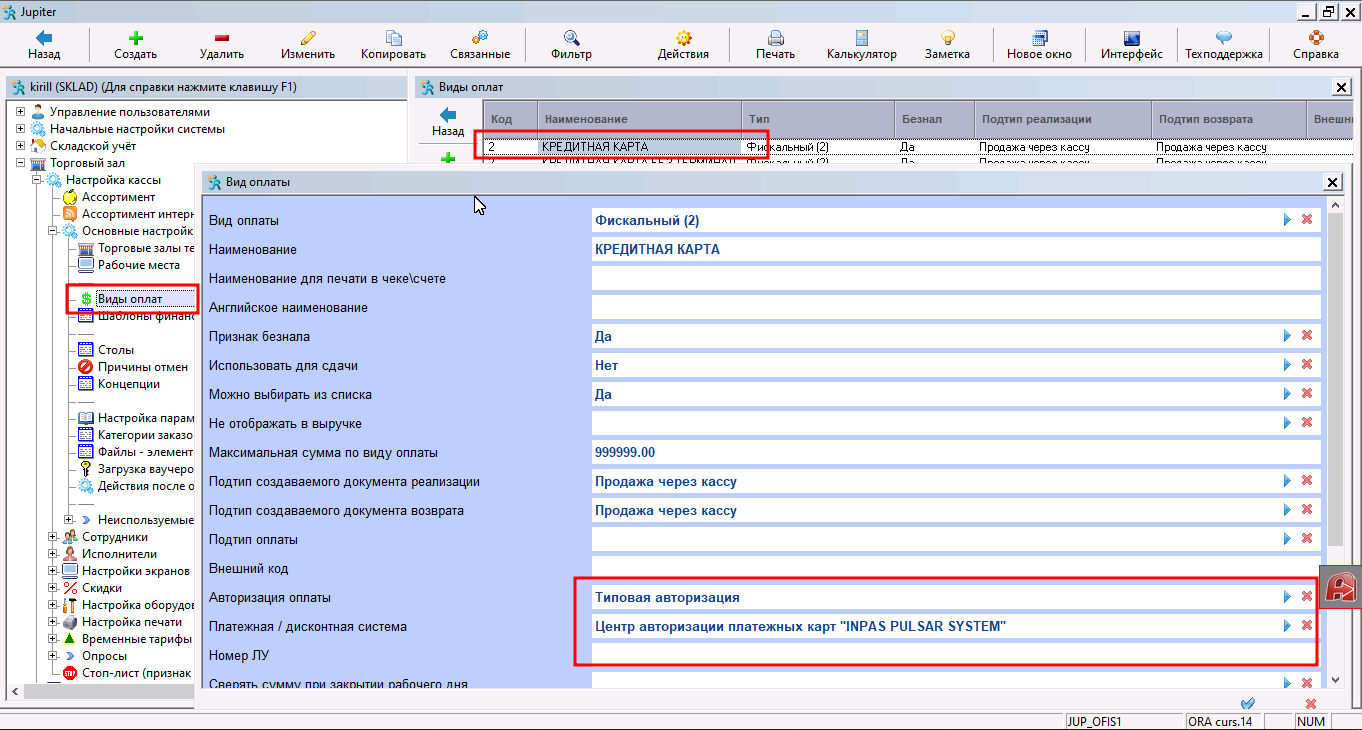Viewport: 1362px width, 730px height.
Task: Open the dropdown arrow for Признак безнала
Action: (x=1288, y=336)
